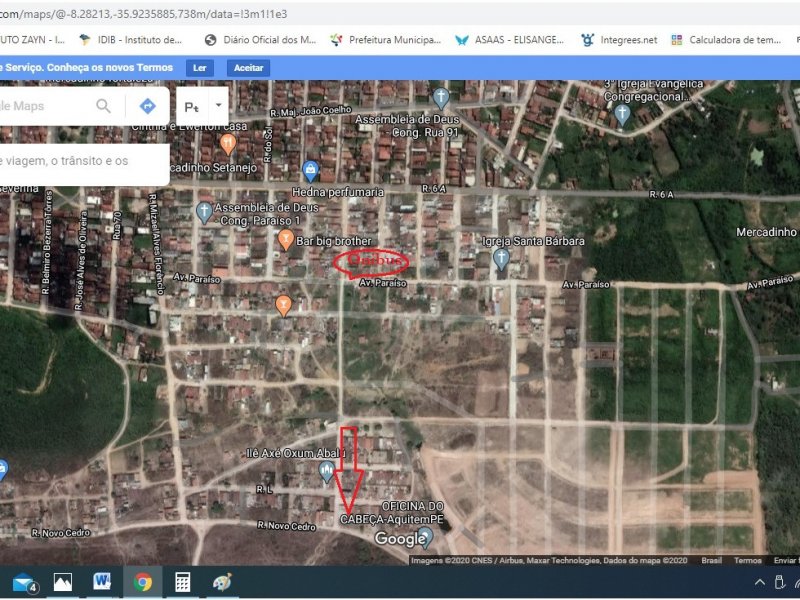This screenshot has width=800, height=600.
Task: Click the Mercadinho Setanejo map label
Action: point(213,167)
